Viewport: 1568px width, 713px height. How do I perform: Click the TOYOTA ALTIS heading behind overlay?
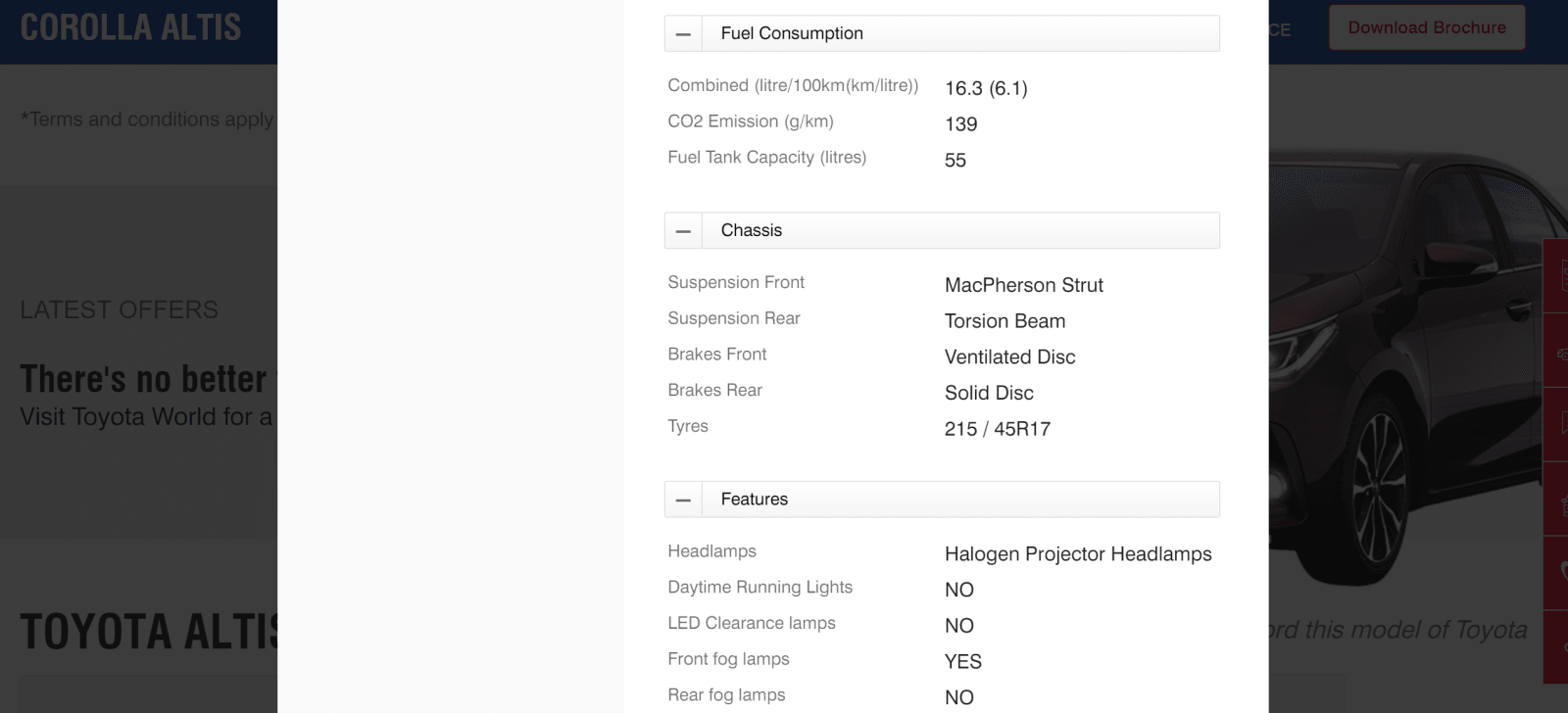click(x=149, y=632)
